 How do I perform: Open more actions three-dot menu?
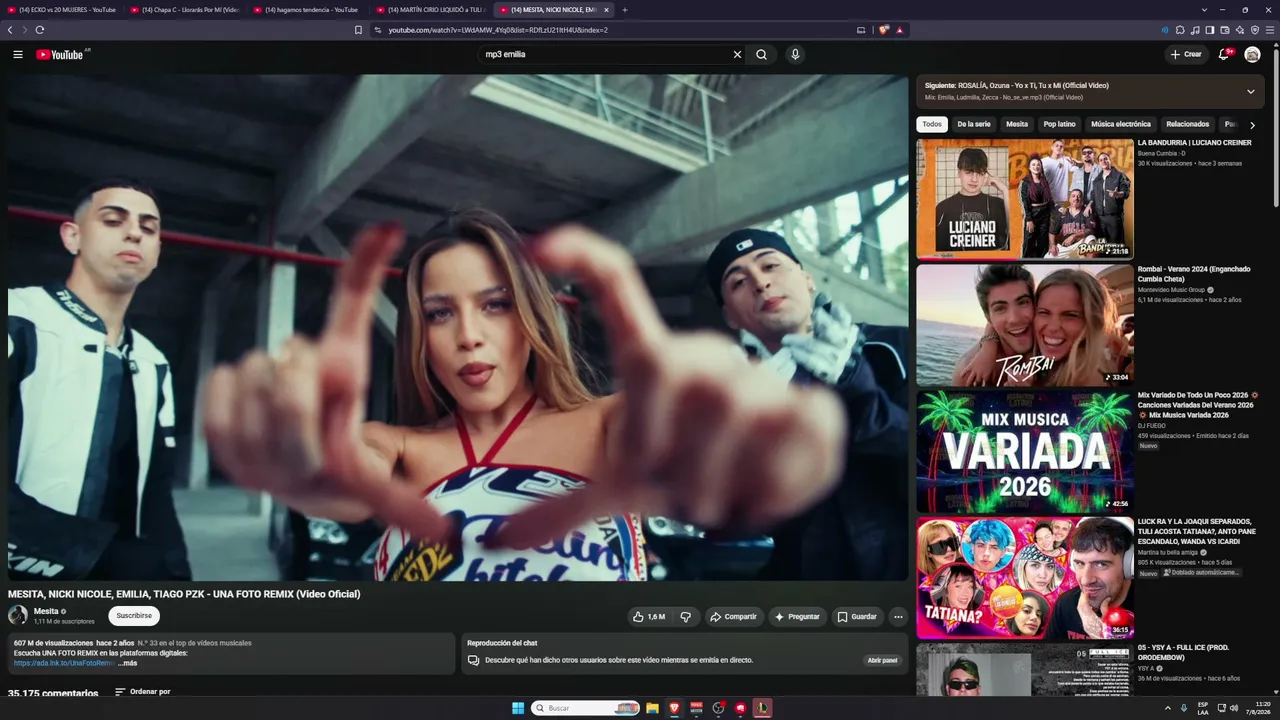[x=898, y=617]
